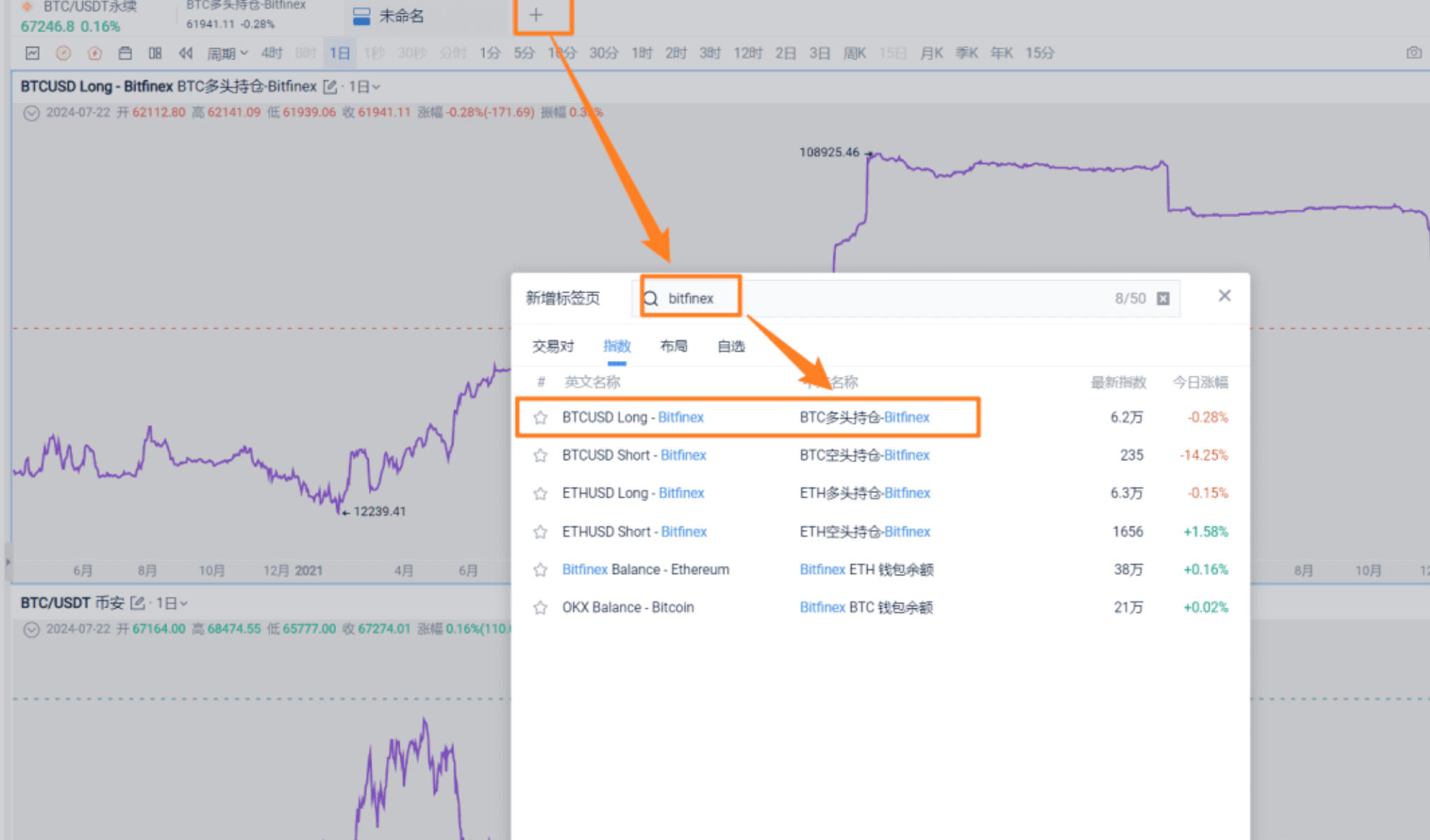
Task: Set timeframe to 年K
Action: click(1002, 53)
